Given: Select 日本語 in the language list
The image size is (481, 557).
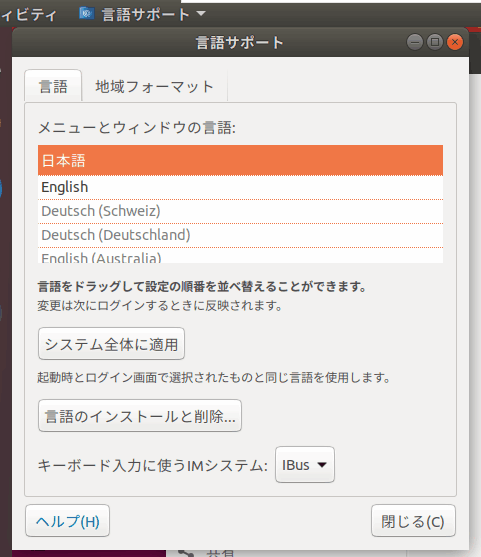Looking at the screenshot, I should coord(240,160).
